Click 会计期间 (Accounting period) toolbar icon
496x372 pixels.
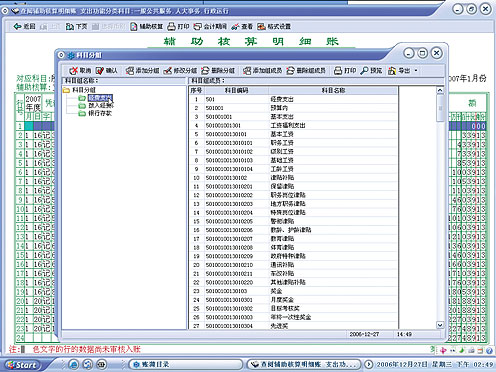click(210, 26)
